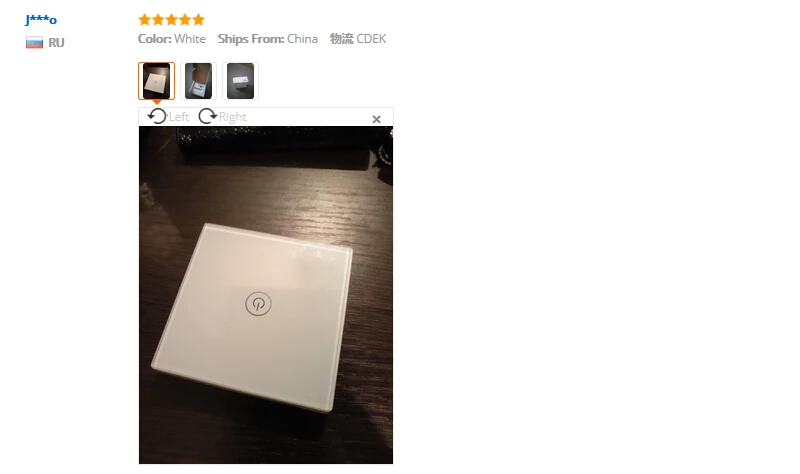This screenshot has width=800, height=474.
Task: Click the Russian flag icon
Action: pos(34,42)
